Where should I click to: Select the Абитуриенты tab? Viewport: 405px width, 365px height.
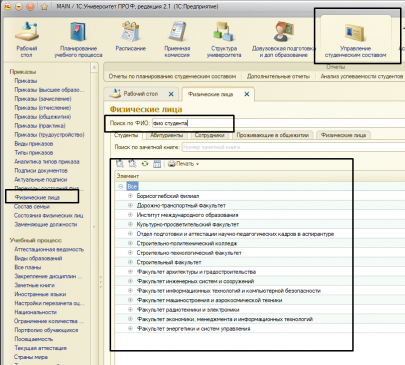[167, 135]
